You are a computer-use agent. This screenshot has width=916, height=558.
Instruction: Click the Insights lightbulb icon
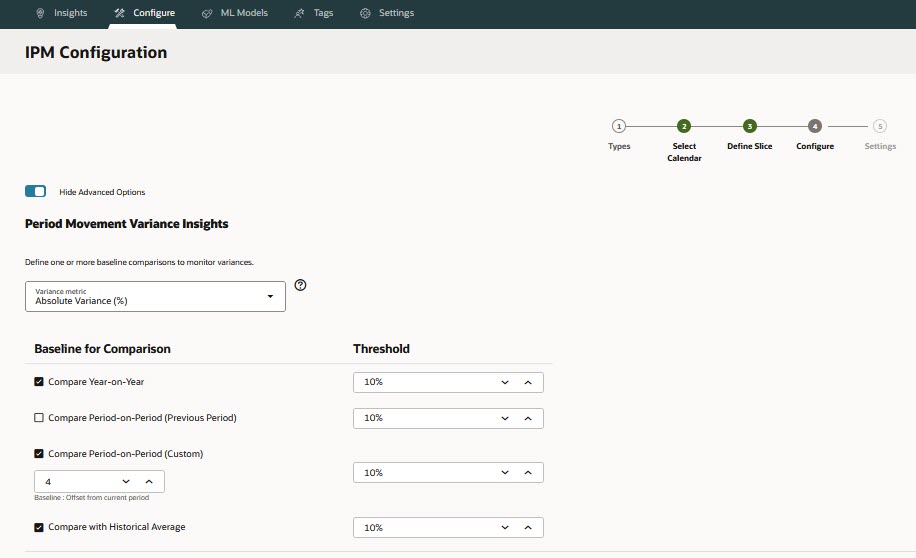[40, 13]
